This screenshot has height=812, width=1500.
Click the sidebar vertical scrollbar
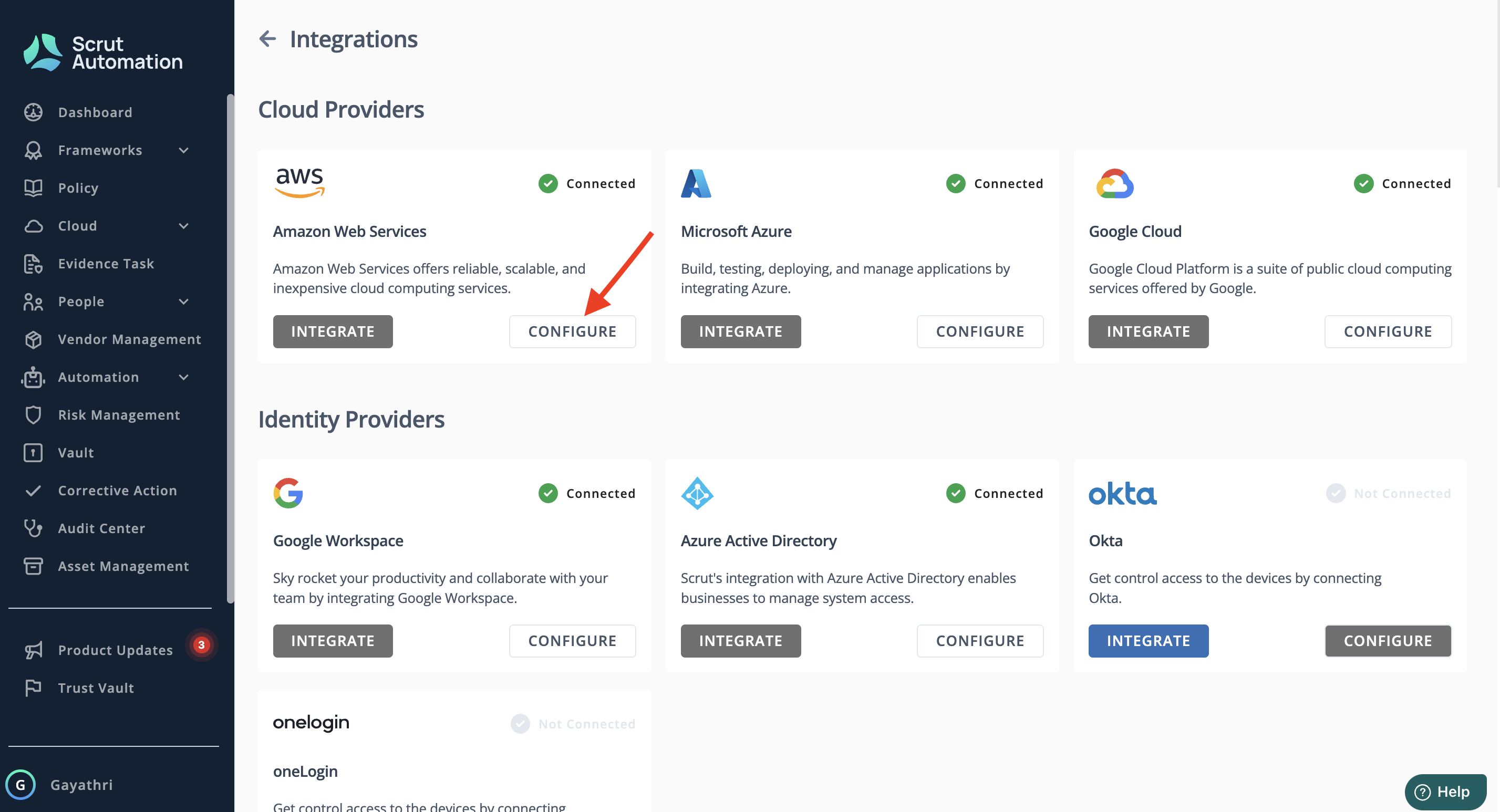[x=230, y=348]
